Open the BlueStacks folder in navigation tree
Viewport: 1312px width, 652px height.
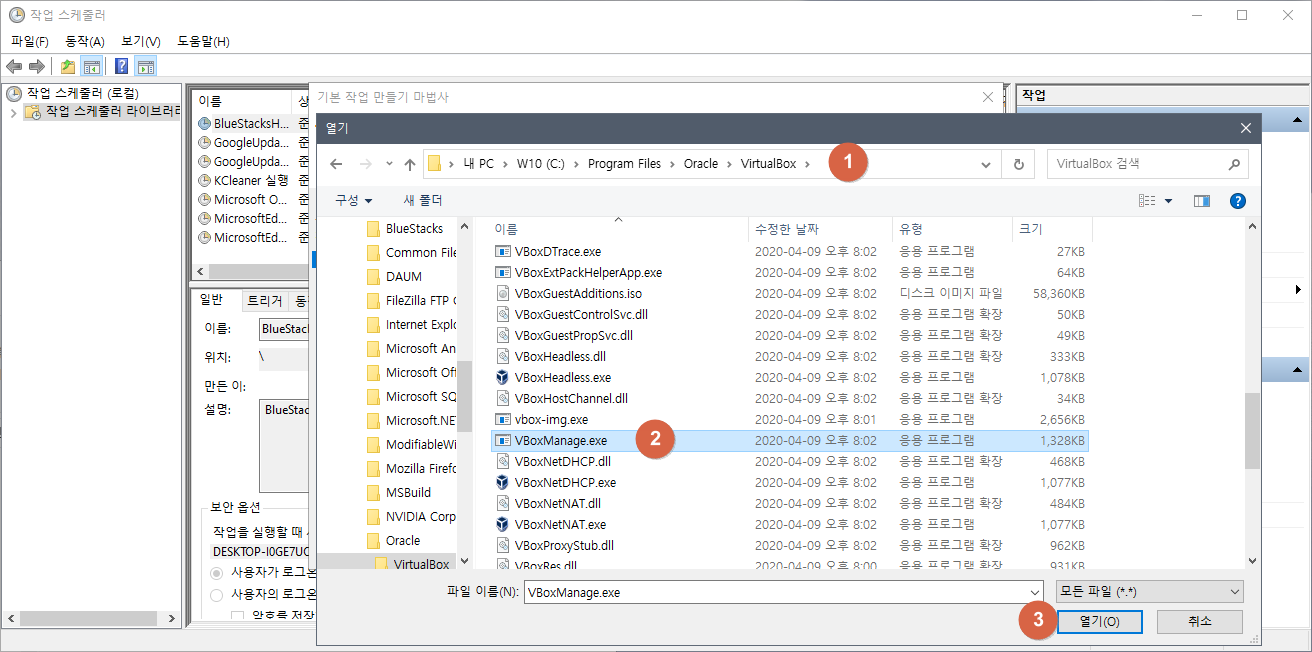coord(414,228)
